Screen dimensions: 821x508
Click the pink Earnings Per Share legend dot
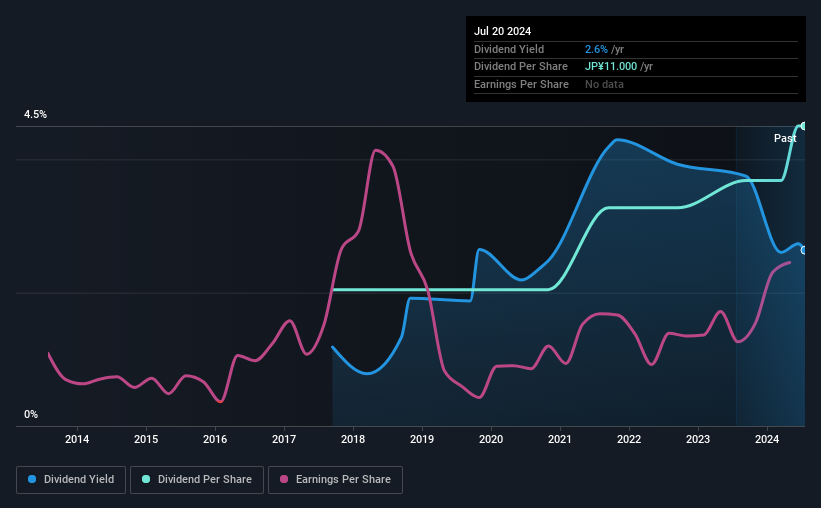[284, 479]
